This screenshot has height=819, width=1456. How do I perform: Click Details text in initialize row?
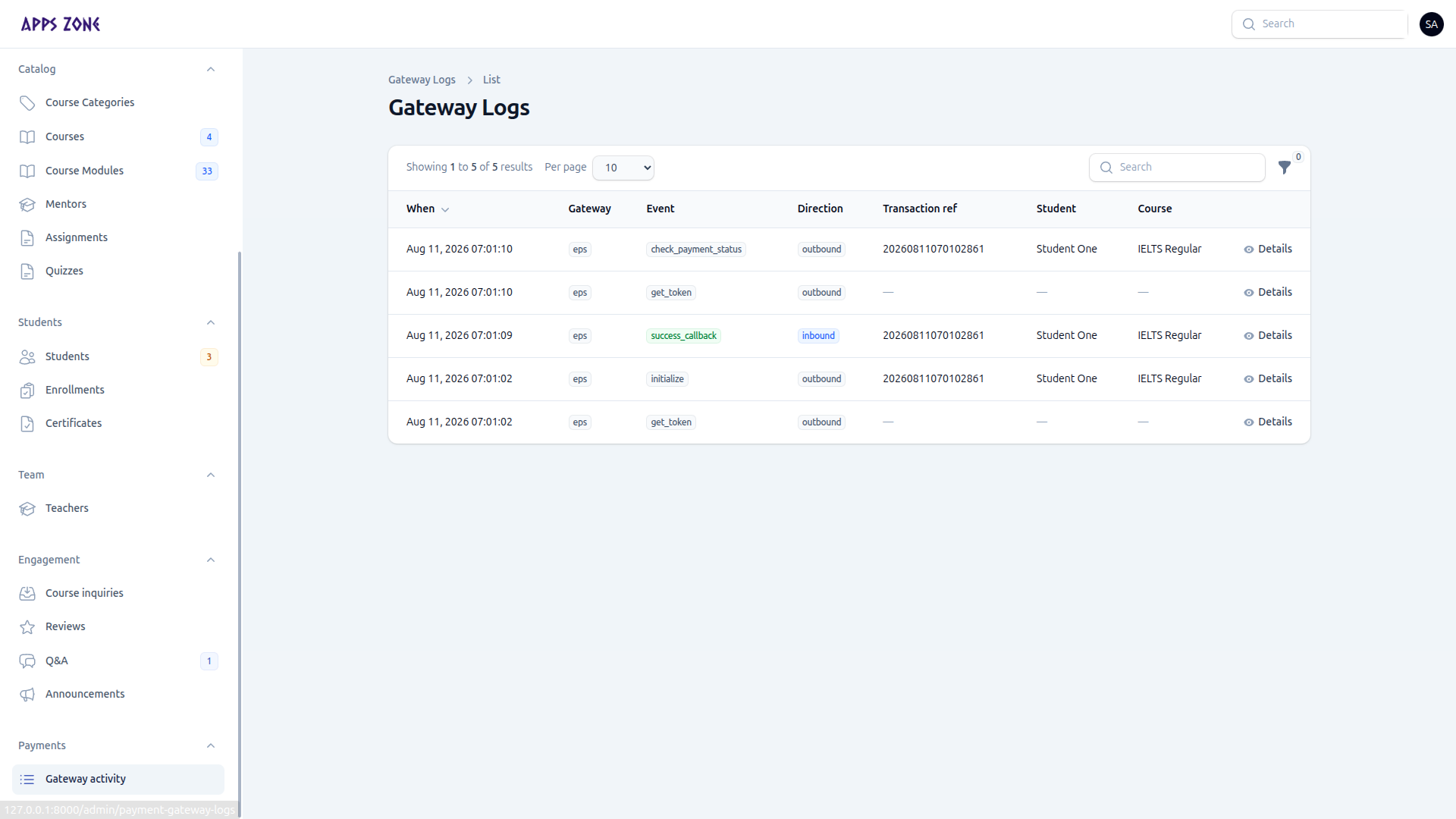coord(1275,378)
